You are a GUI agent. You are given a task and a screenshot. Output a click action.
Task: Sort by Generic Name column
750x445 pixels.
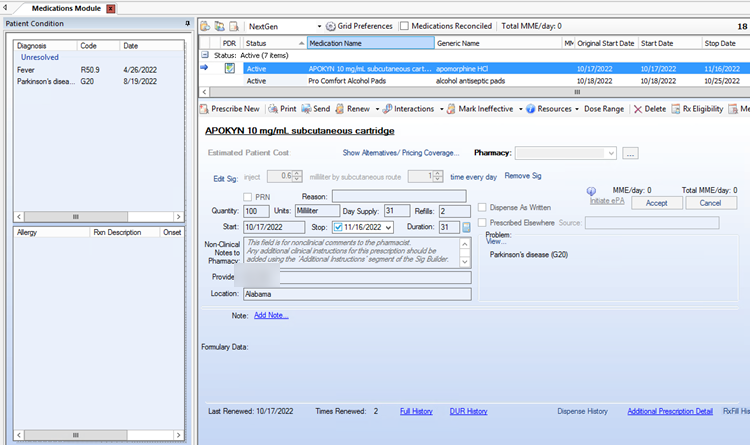pos(497,43)
